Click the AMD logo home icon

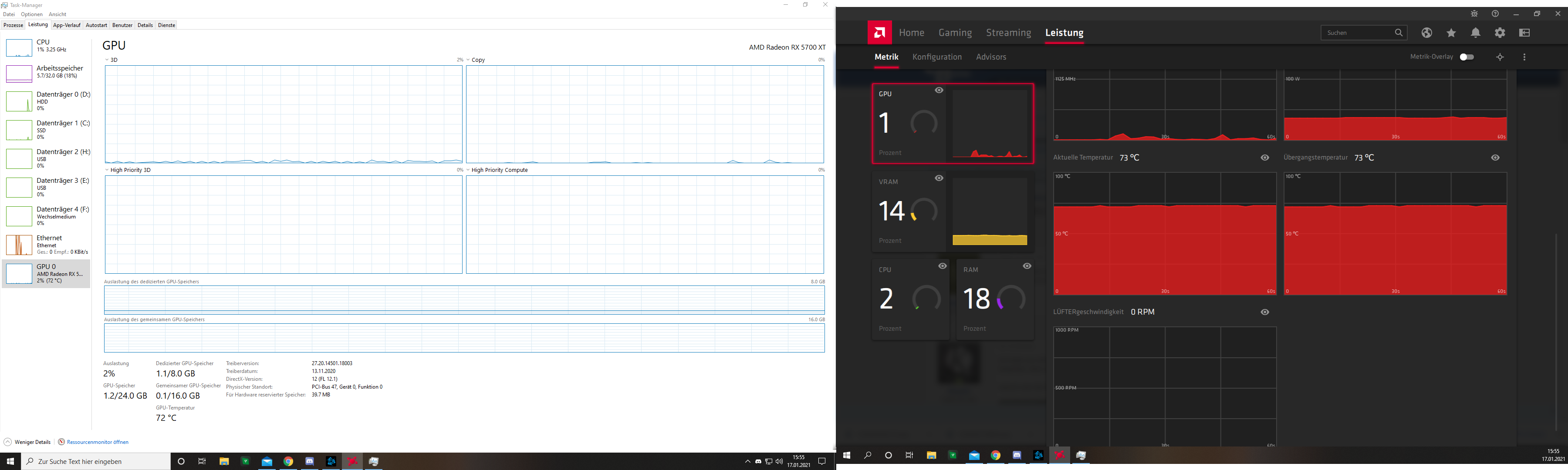point(879,33)
